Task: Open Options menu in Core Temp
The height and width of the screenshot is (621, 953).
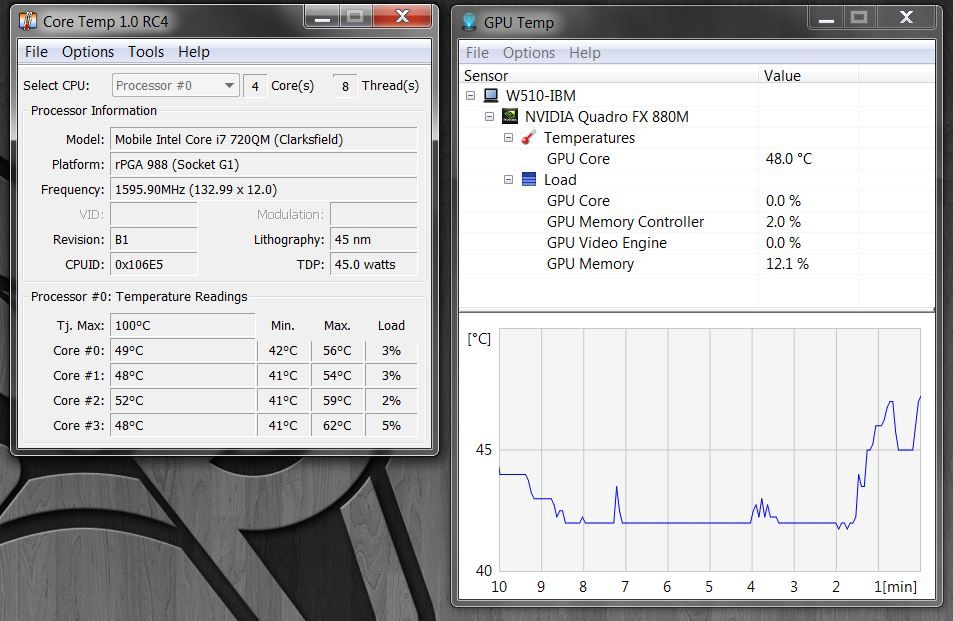Action: [88, 52]
